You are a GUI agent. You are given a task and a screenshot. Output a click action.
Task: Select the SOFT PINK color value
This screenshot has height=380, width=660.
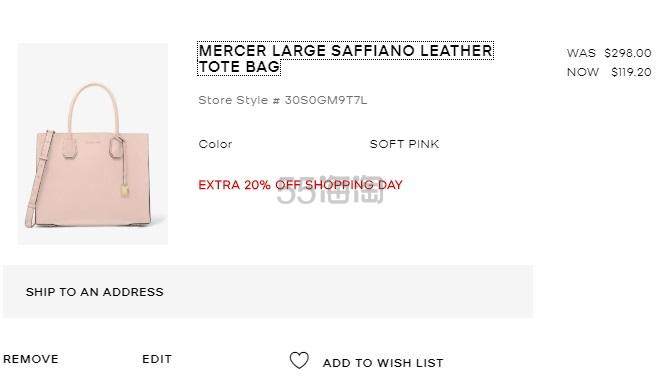[x=404, y=144]
